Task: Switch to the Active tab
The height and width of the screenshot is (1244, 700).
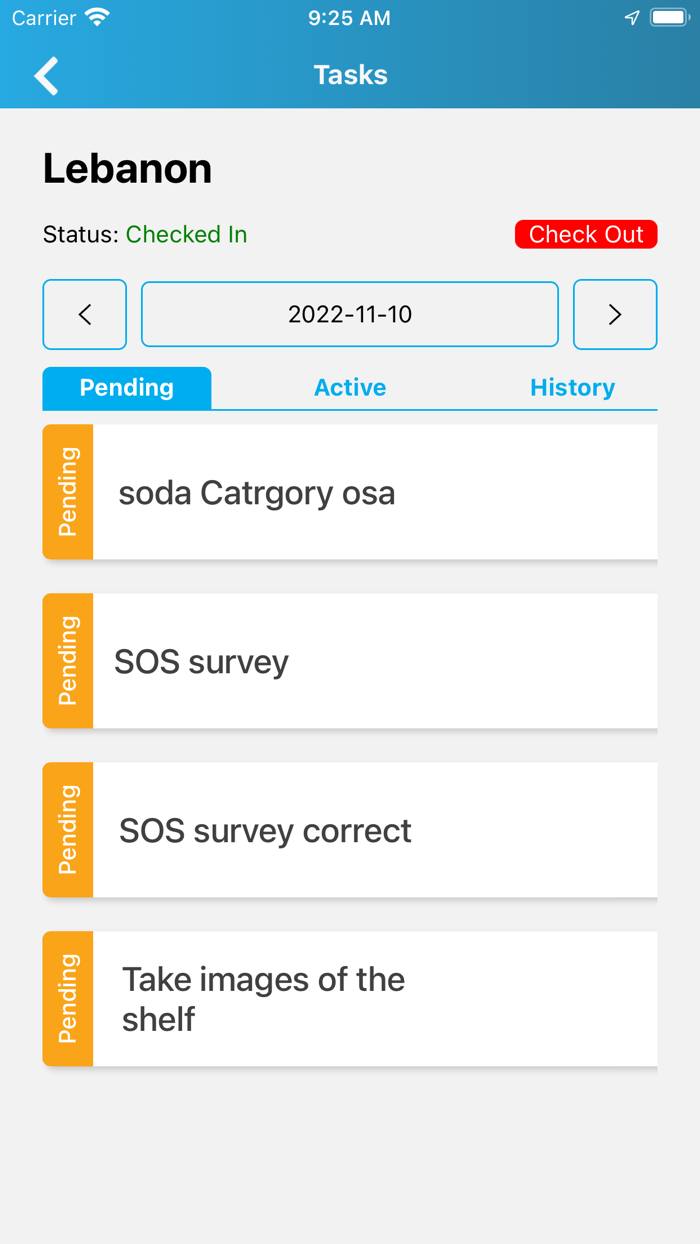Action: [349, 388]
